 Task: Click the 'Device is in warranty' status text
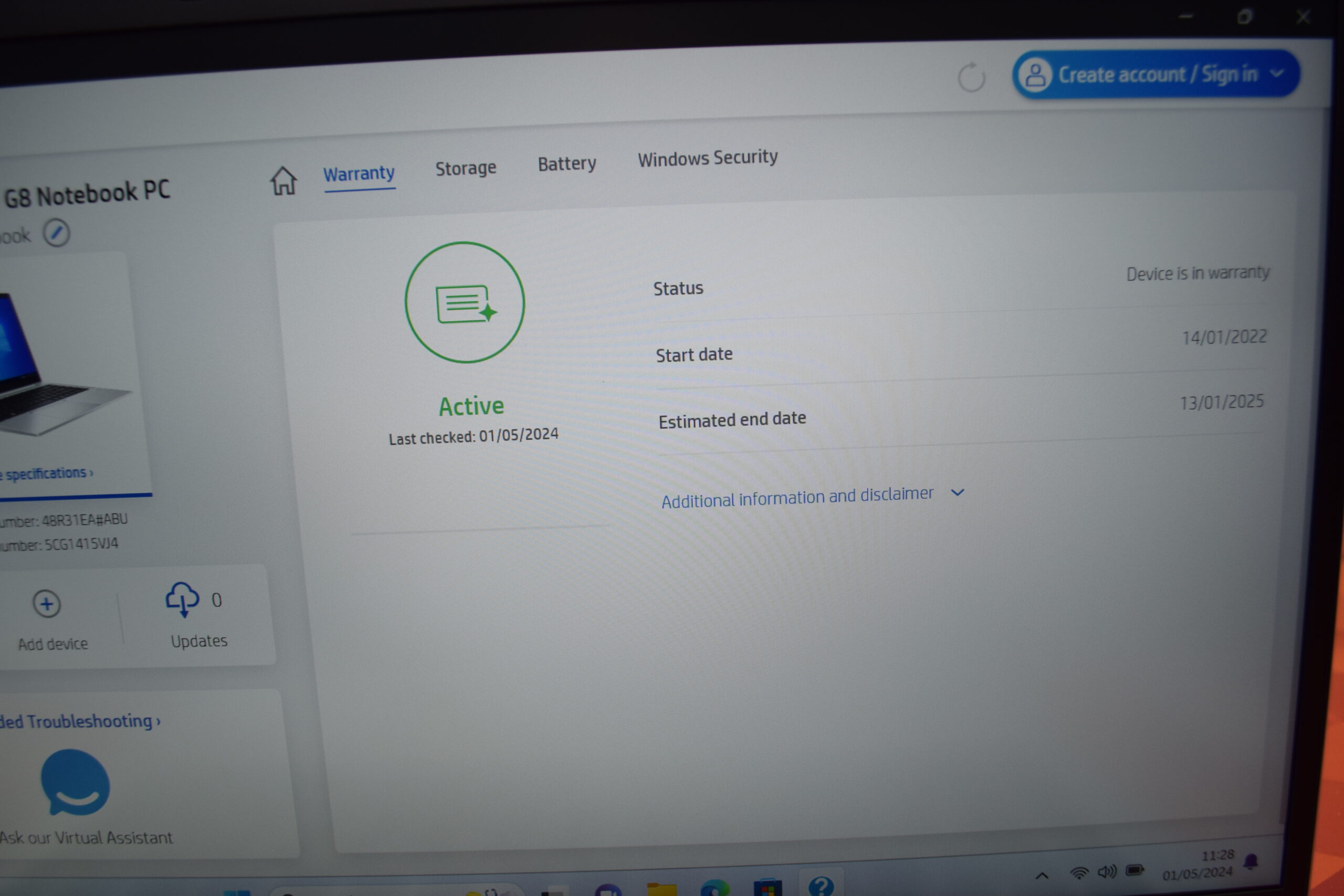[x=1198, y=273]
